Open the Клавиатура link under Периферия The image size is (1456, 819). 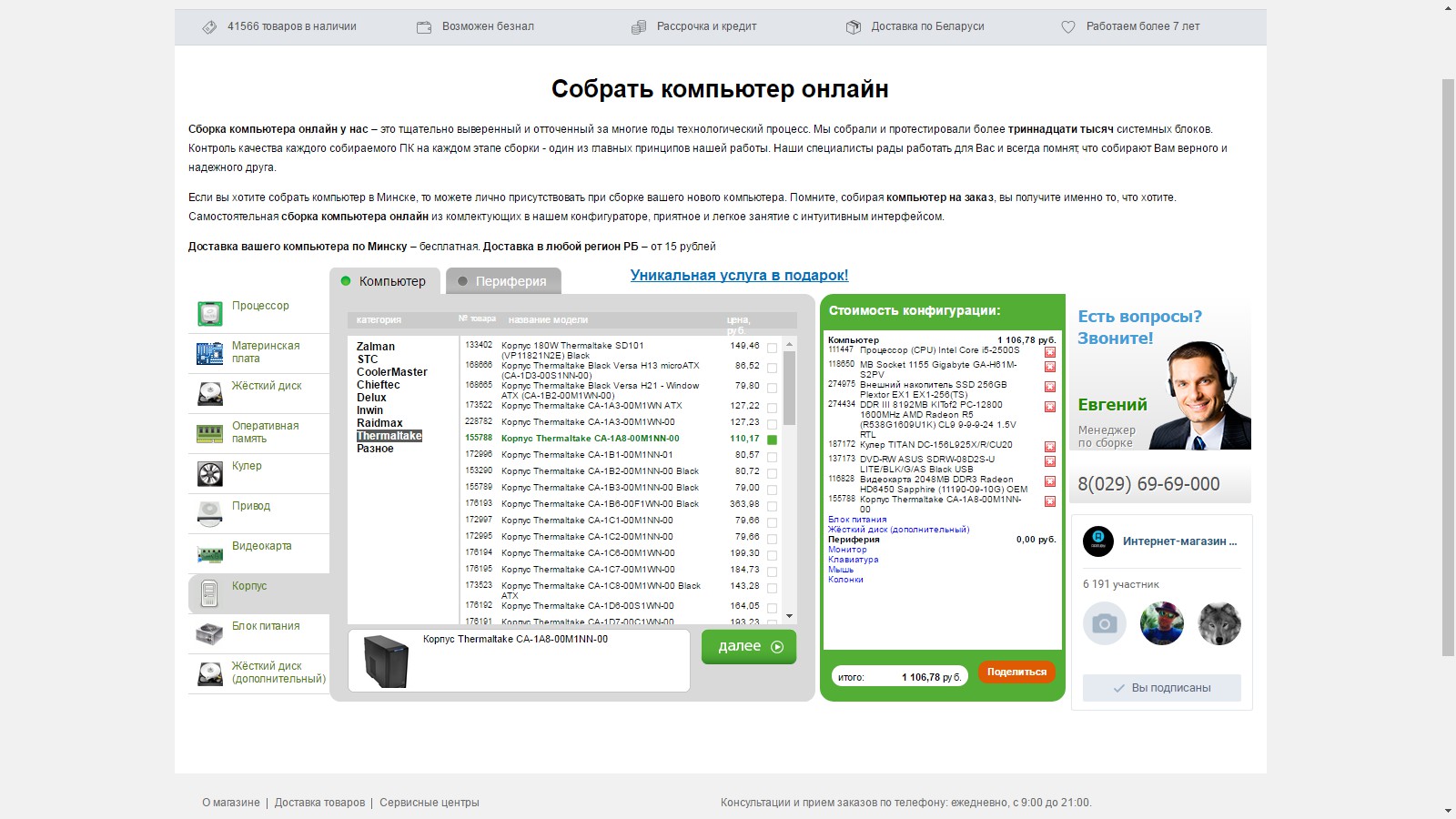(x=854, y=560)
